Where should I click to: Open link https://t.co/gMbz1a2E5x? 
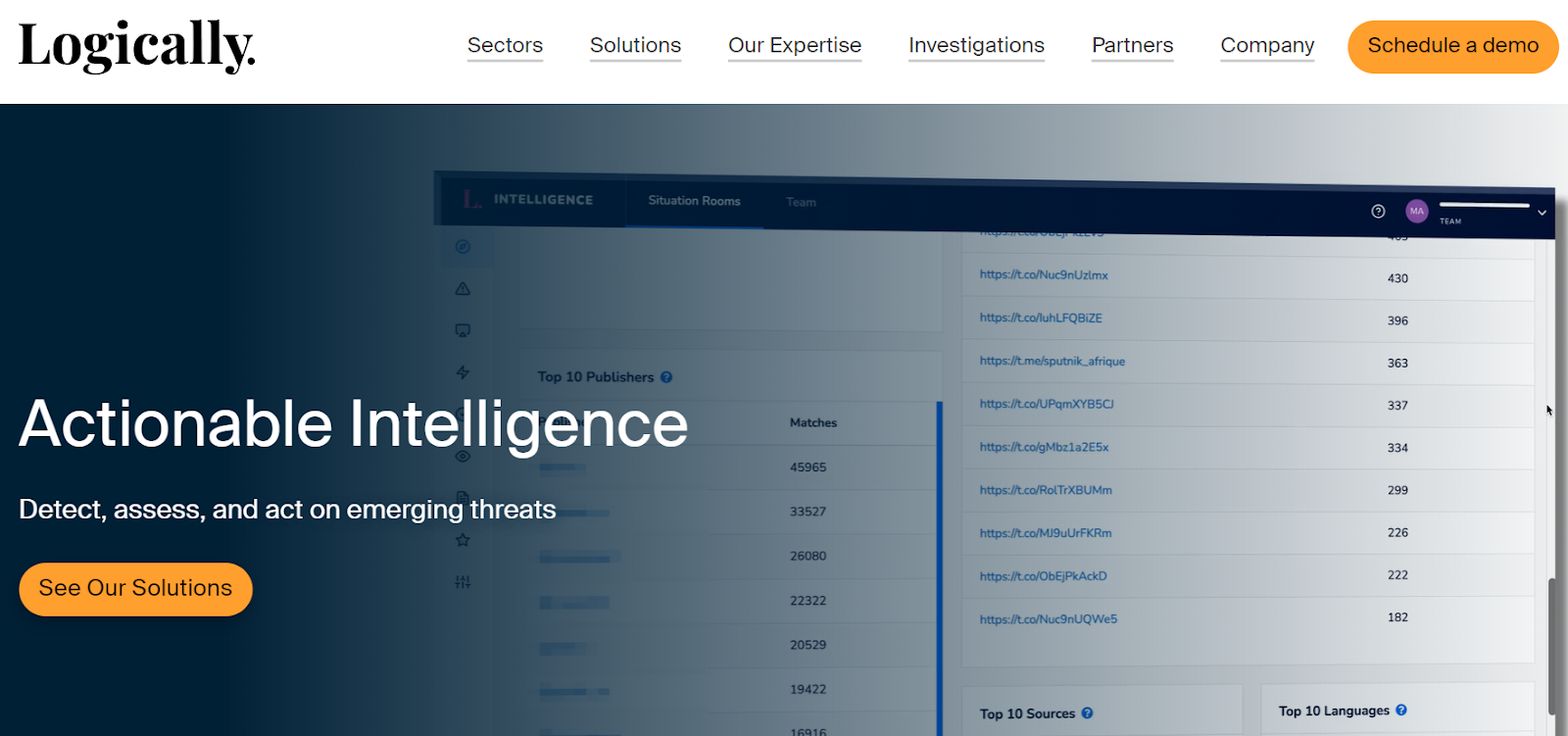click(x=1044, y=447)
